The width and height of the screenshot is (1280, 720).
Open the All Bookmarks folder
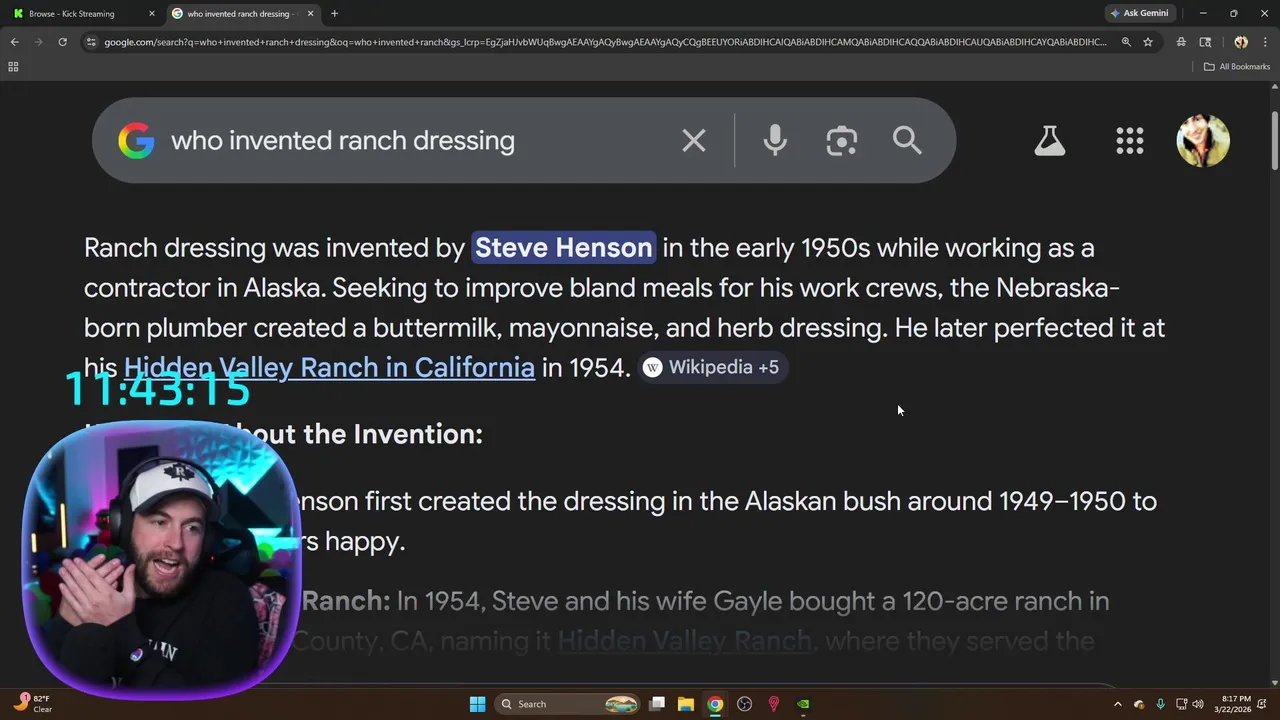(x=1237, y=67)
